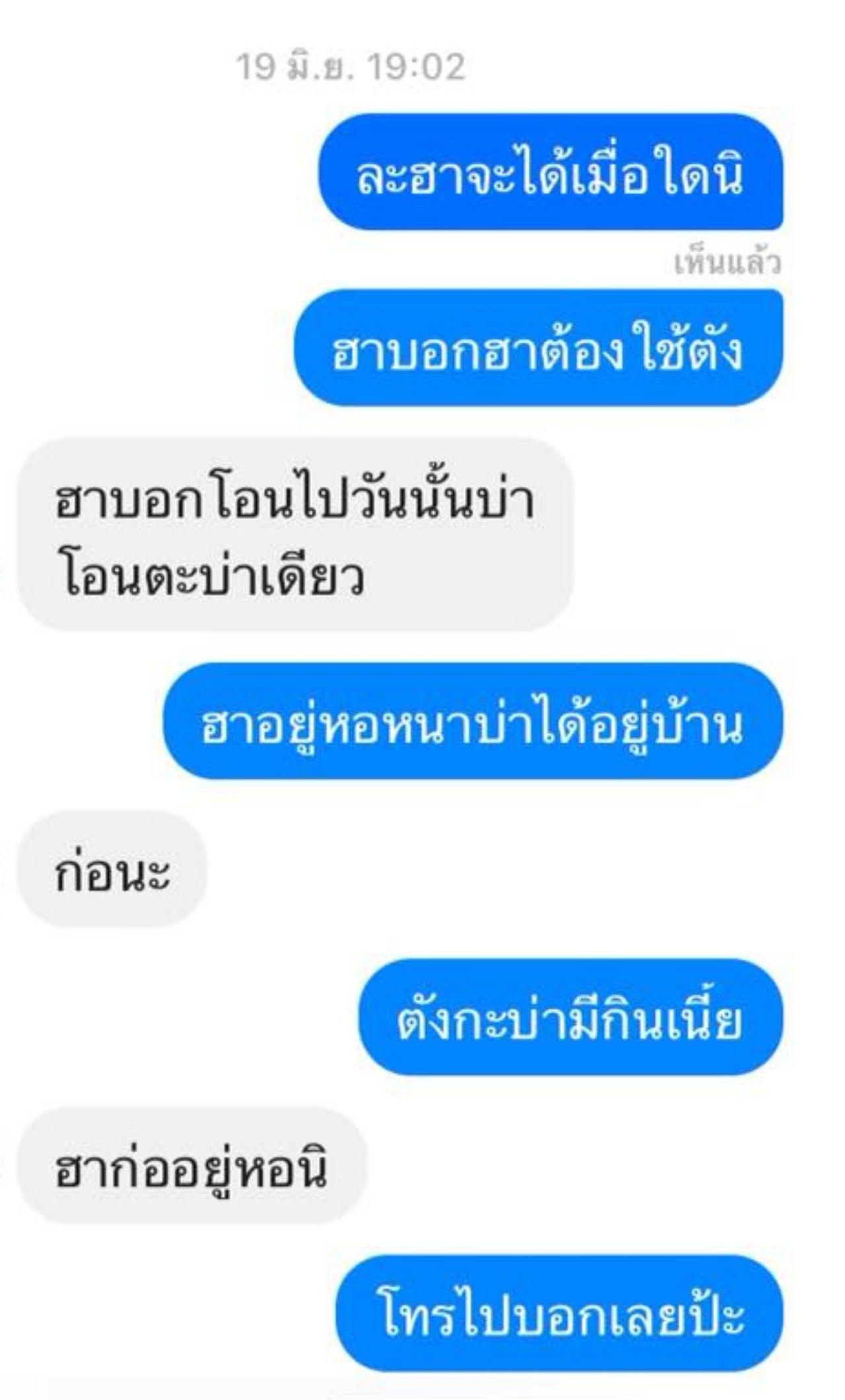Viewport: 845px width, 1400px height.
Task: Tap the blue message 'ละฮาจะได้เมื่อใดนิ'
Action: (x=551, y=172)
